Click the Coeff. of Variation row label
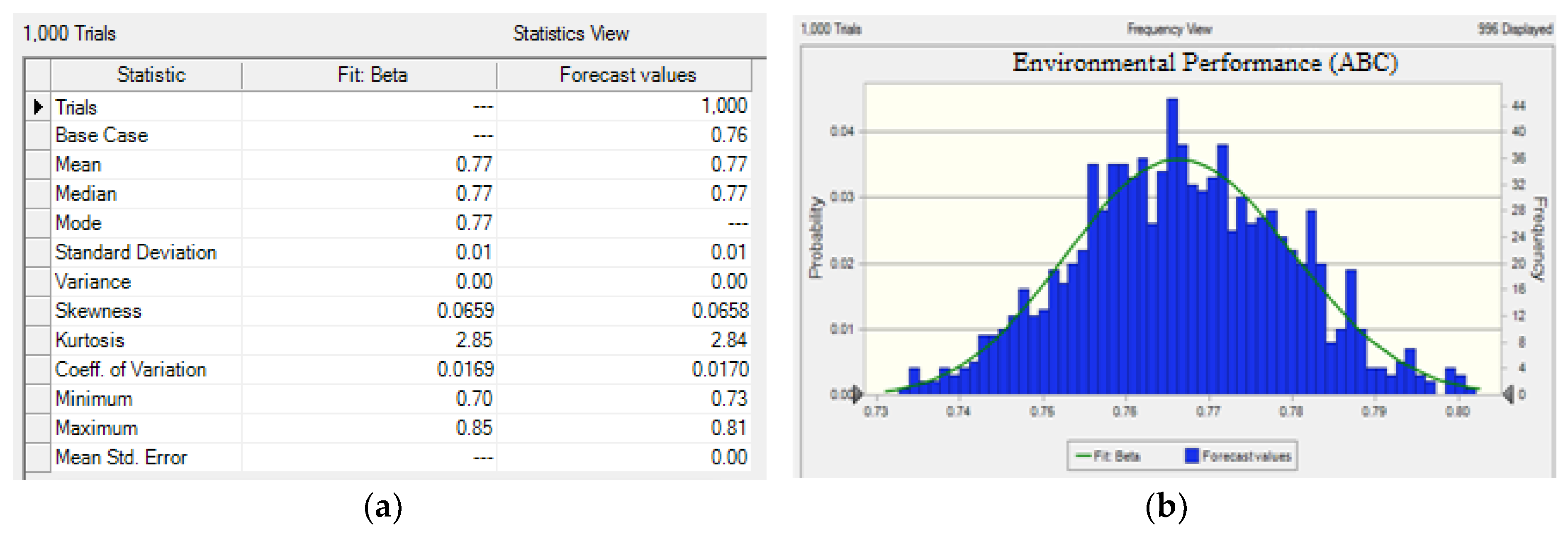This screenshot has height=536, width=1568. click(130, 369)
